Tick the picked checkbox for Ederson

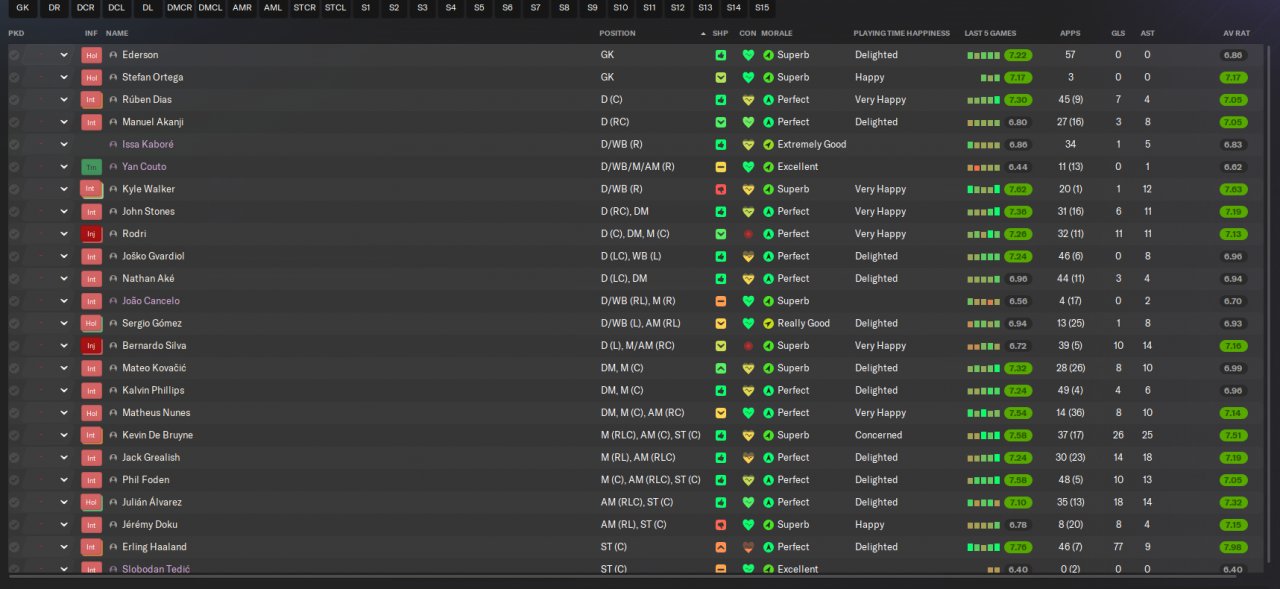(x=14, y=55)
